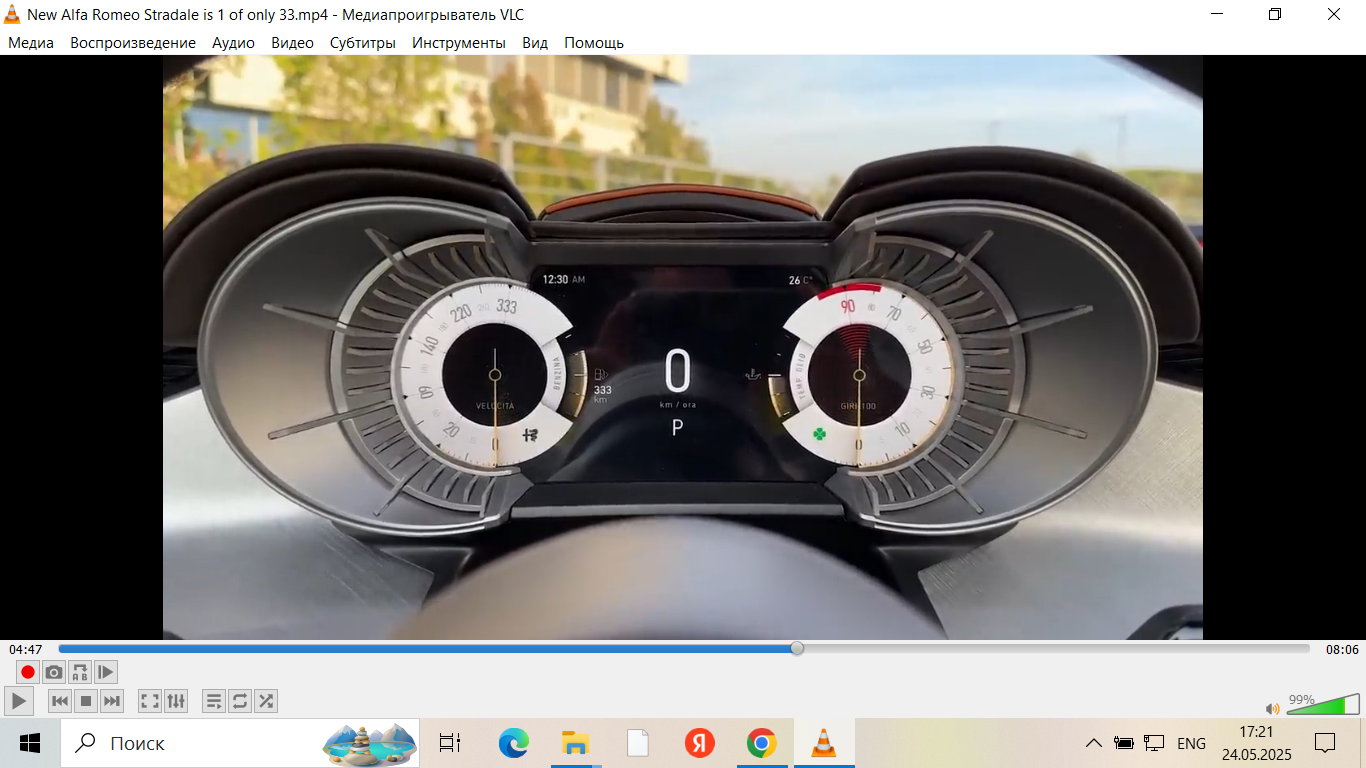Open the Субтитры menu
Image resolution: width=1366 pixels, height=768 pixels.
point(362,42)
